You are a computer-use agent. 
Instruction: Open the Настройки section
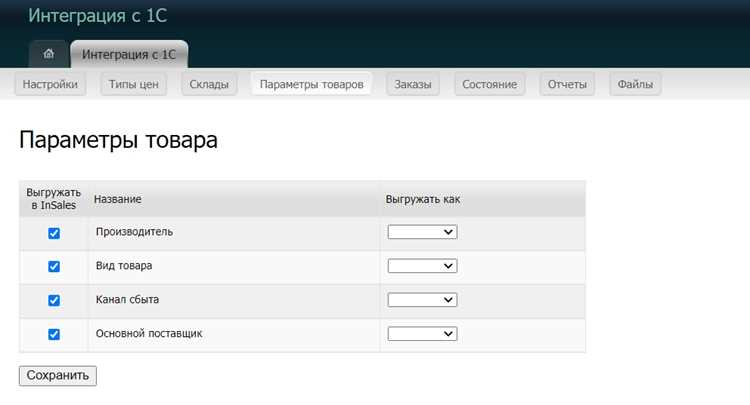50,84
